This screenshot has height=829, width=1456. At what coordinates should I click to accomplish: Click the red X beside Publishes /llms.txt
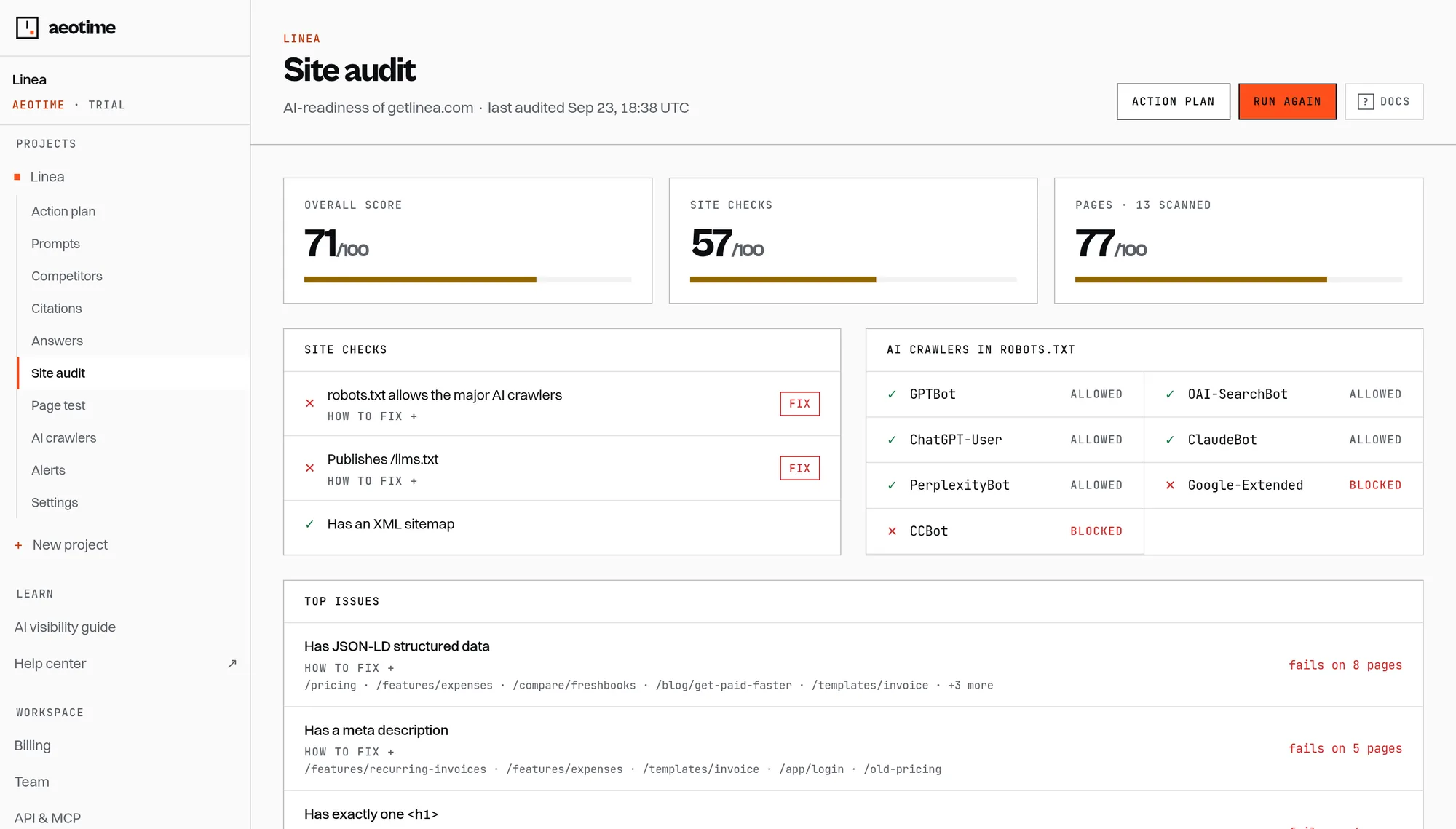pyautogui.click(x=309, y=468)
